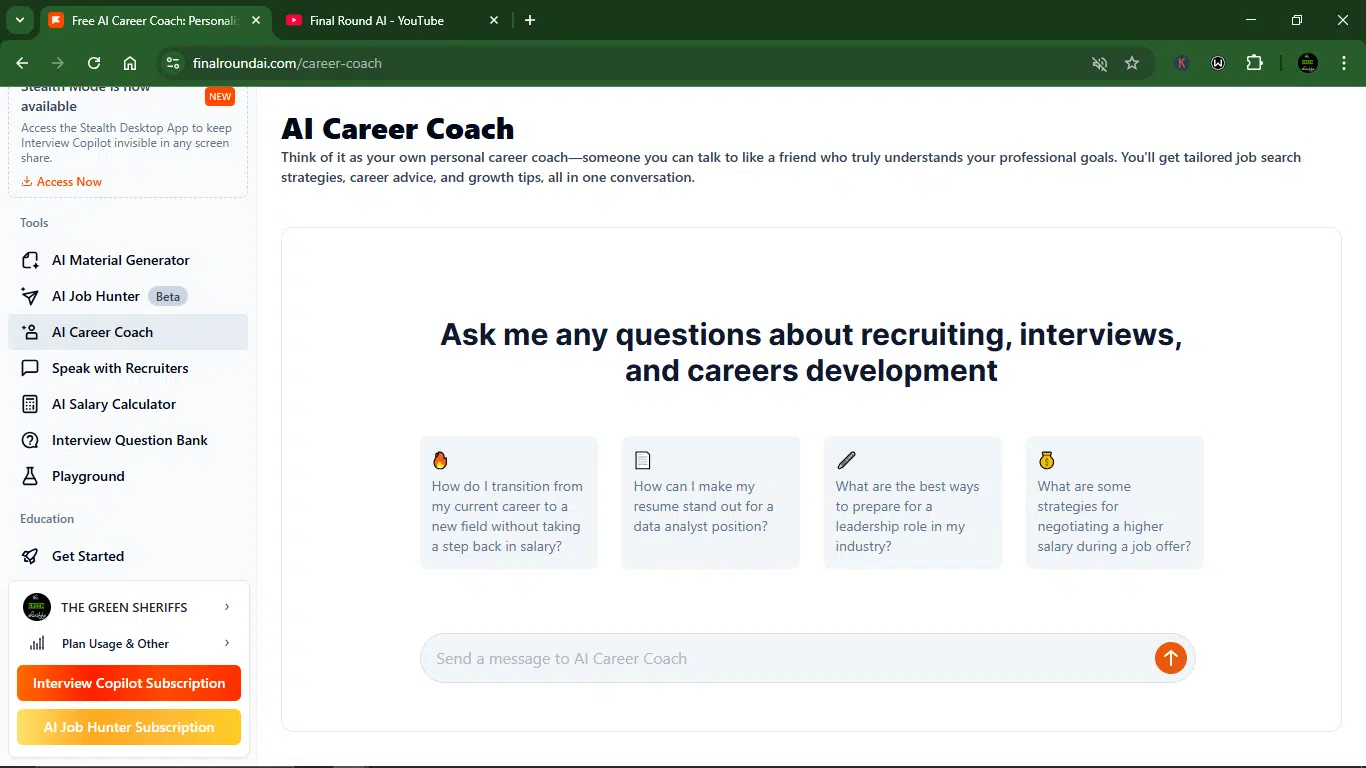Image resolution: width=1366 pixels, height=768 pixels.
Task: Click the AI Salary Calculator icon
Action: pos(30,404)
